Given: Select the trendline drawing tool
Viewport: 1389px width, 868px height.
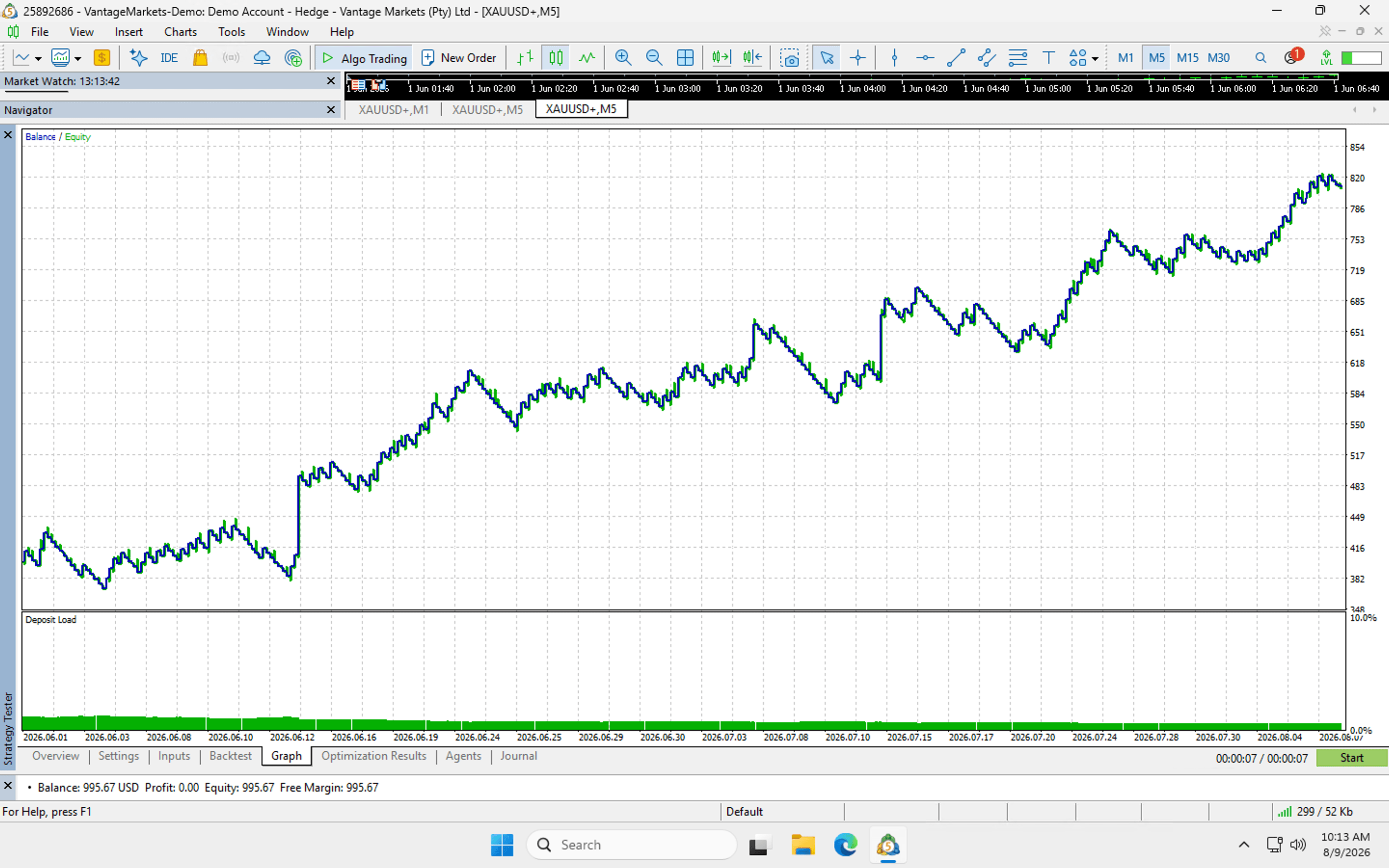Looking at the screenshot, I should pos(955,58).
